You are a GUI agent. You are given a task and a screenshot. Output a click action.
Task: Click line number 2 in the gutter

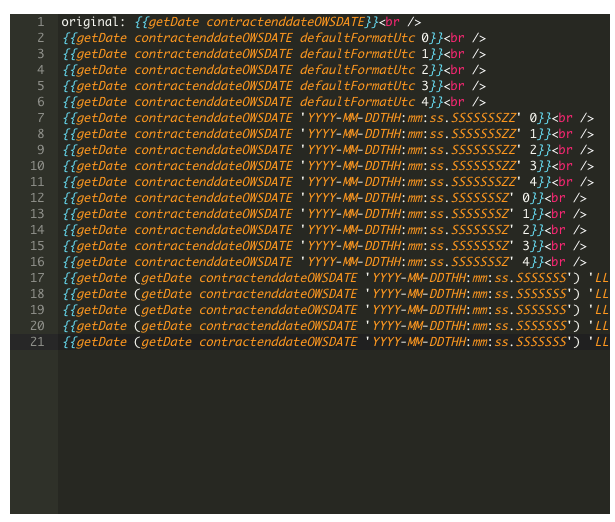[41, 38]
